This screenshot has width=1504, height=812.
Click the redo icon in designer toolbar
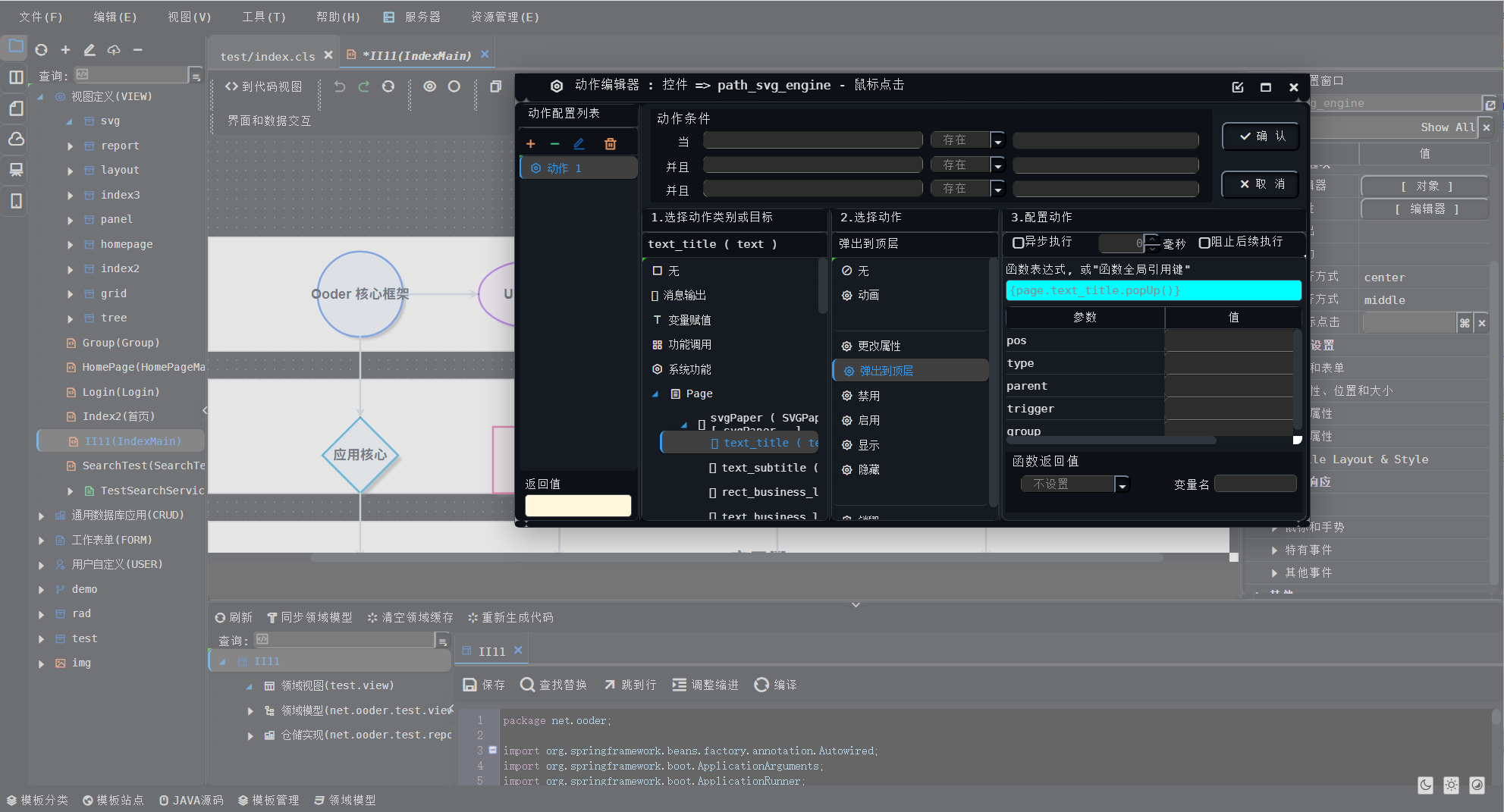click(364, 86)
